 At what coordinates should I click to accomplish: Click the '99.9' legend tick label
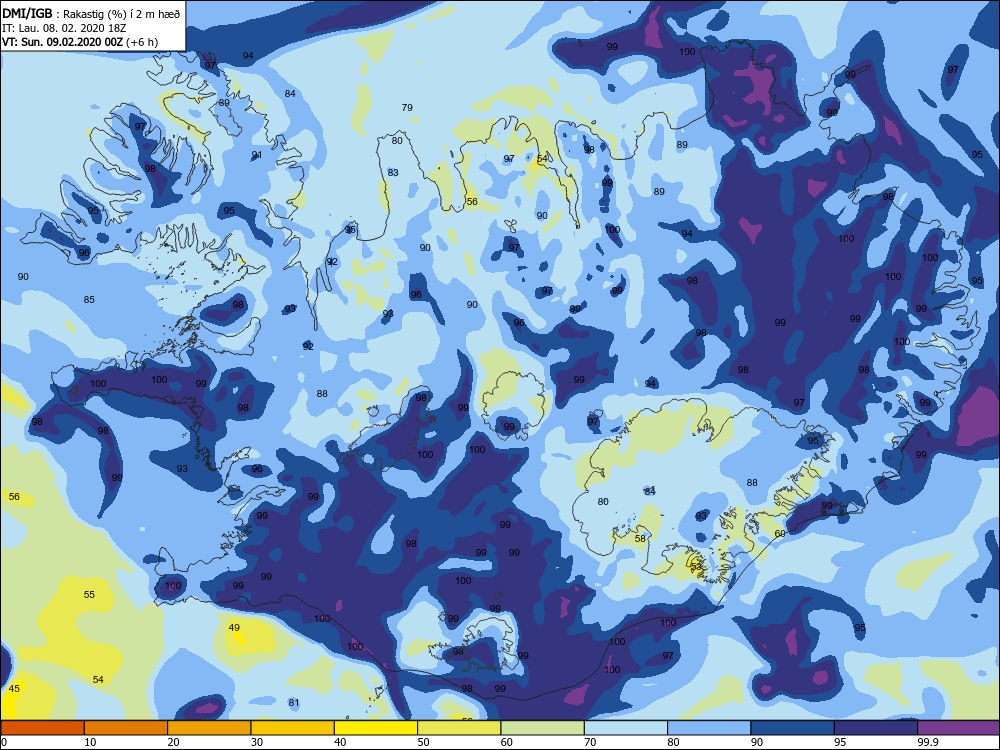pos(927,742)
